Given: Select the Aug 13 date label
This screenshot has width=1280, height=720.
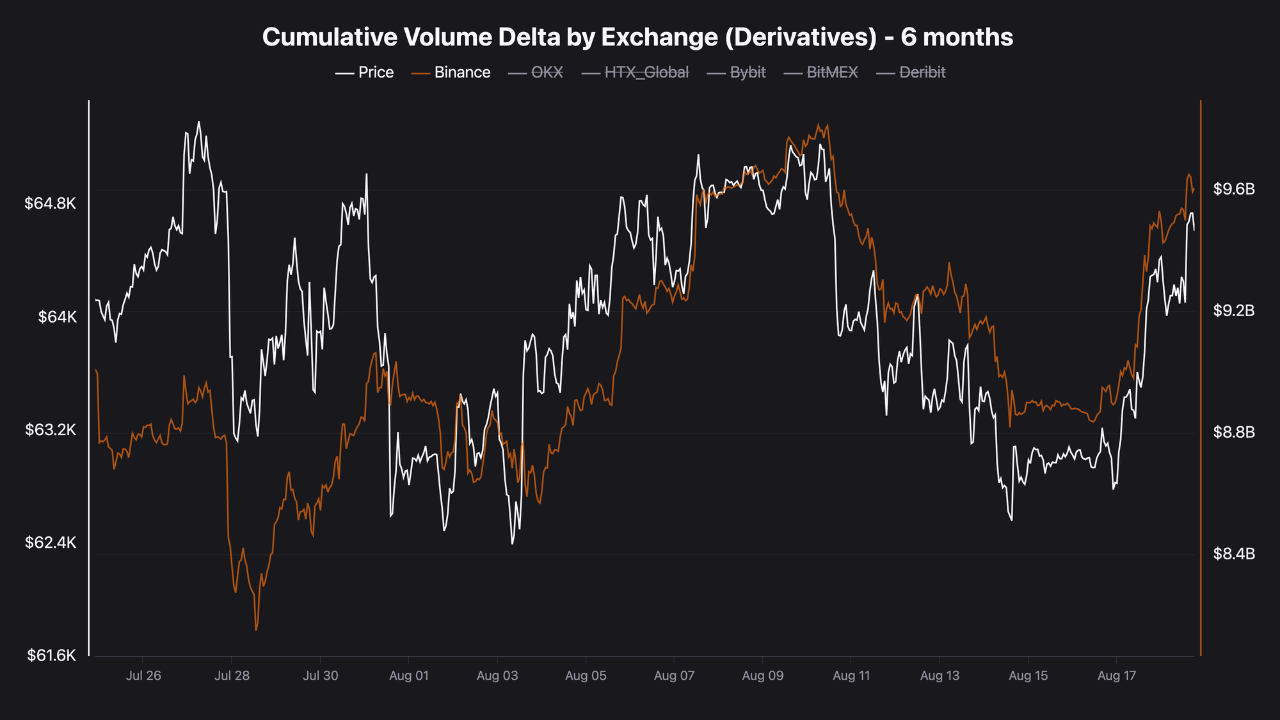Looking at the screenshot, I should coord(939,676).
